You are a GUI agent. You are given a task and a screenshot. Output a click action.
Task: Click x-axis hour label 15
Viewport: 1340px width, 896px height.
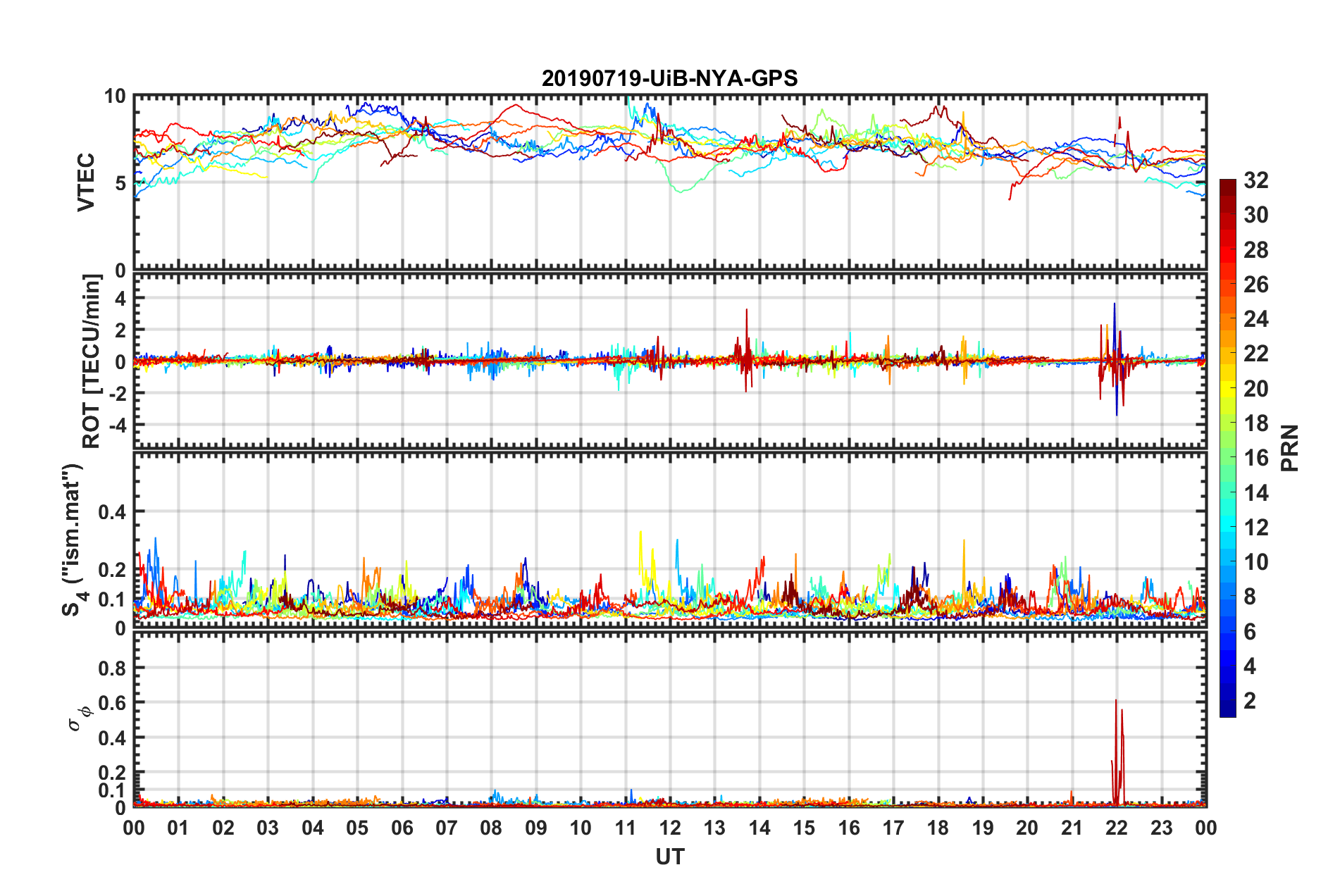804,828
